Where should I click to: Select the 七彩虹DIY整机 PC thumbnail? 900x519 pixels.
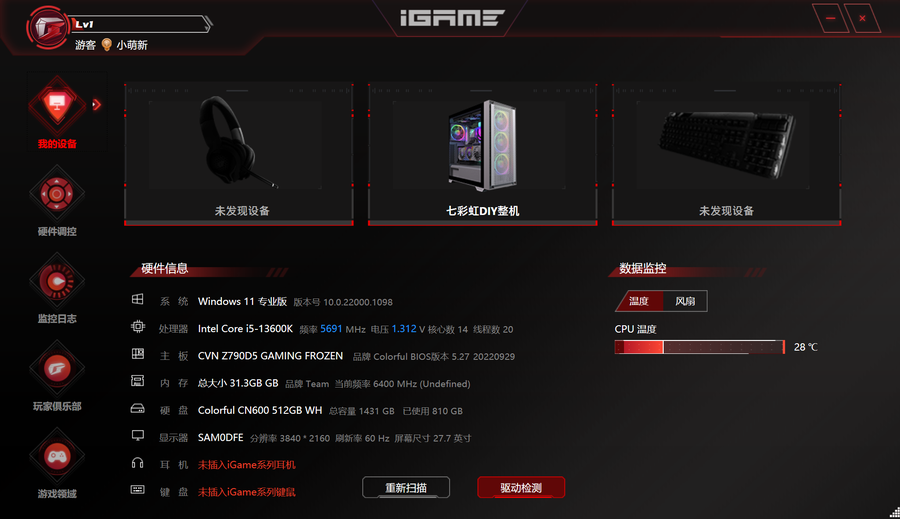point(483,155)
